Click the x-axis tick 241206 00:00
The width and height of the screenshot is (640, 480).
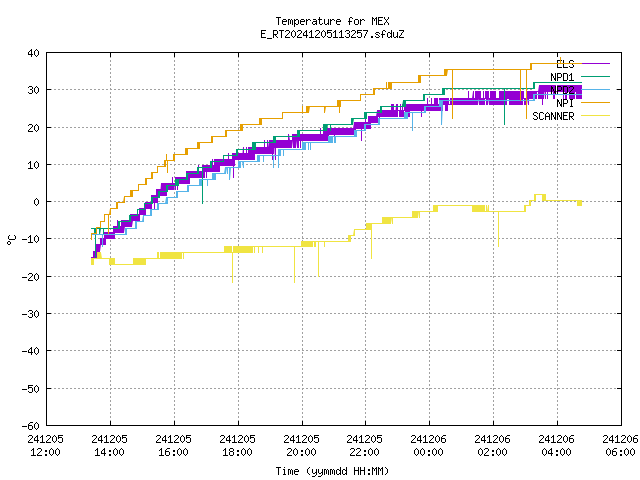click(429, 445)
